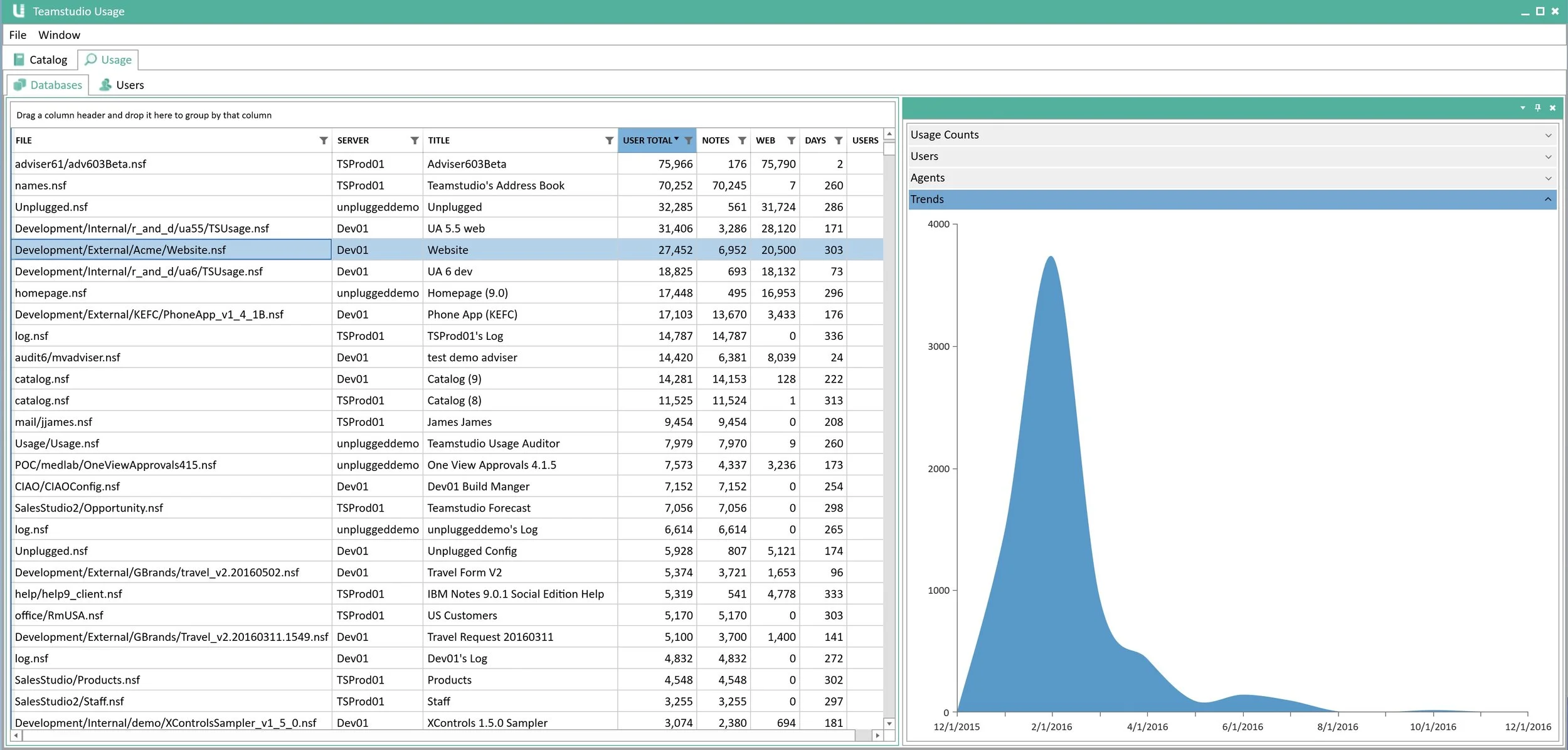
Task: Click the Trends chart blue area peak
Action: tap(1051, 263)
